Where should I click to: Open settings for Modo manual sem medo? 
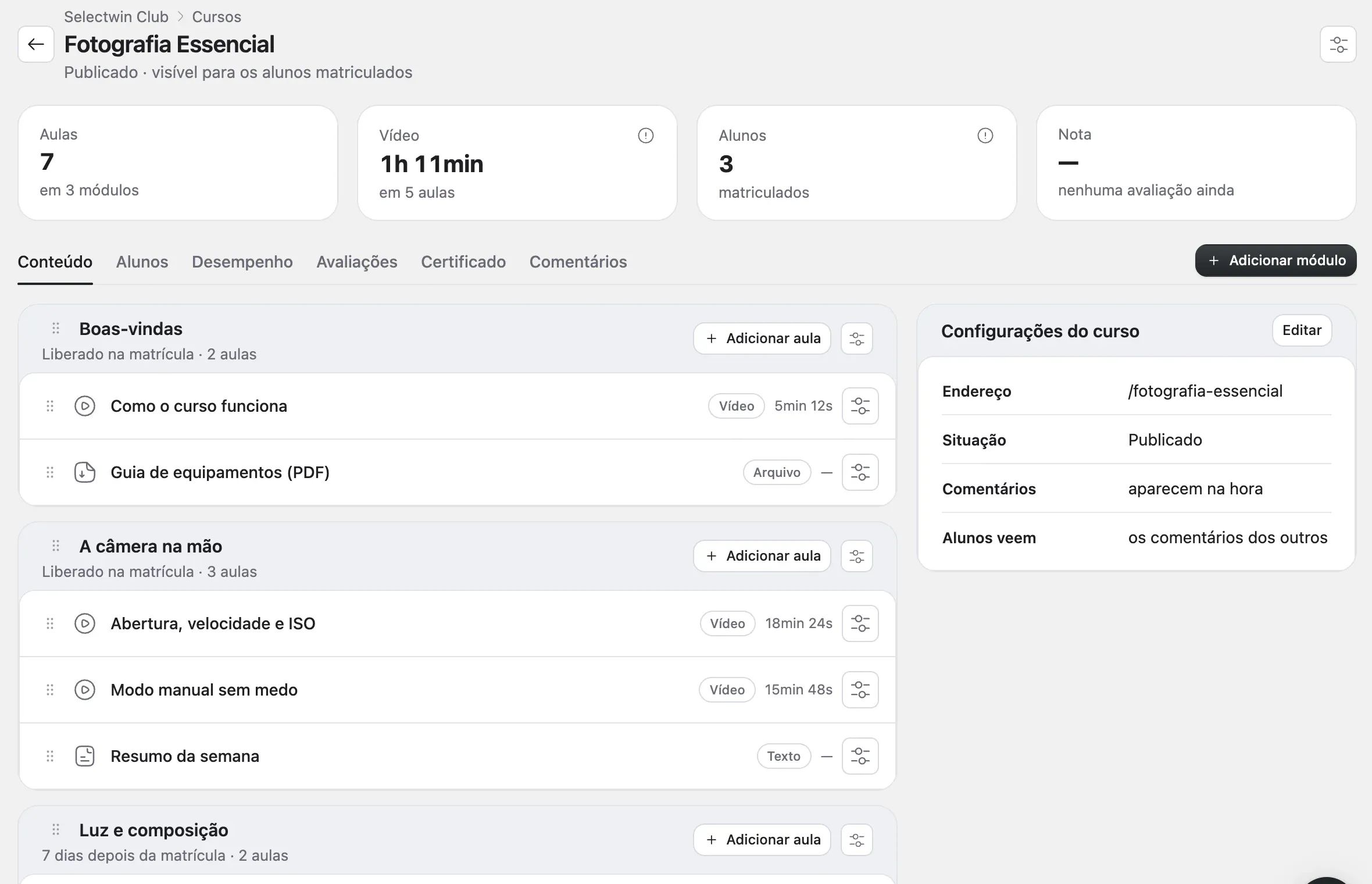coord(860,690)
